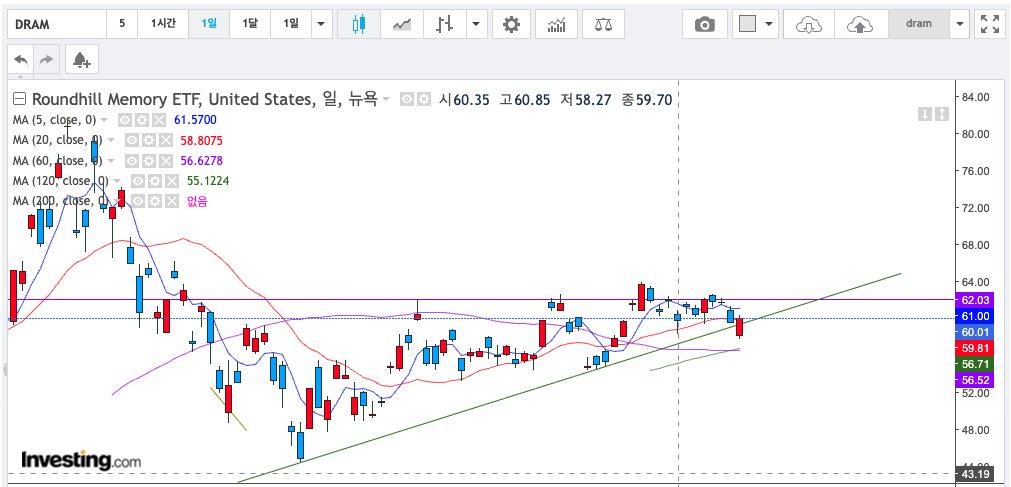Remove the MA 200 indicator
The image size is (1011, 487).
pyautogui.click(x=172, y=202)
